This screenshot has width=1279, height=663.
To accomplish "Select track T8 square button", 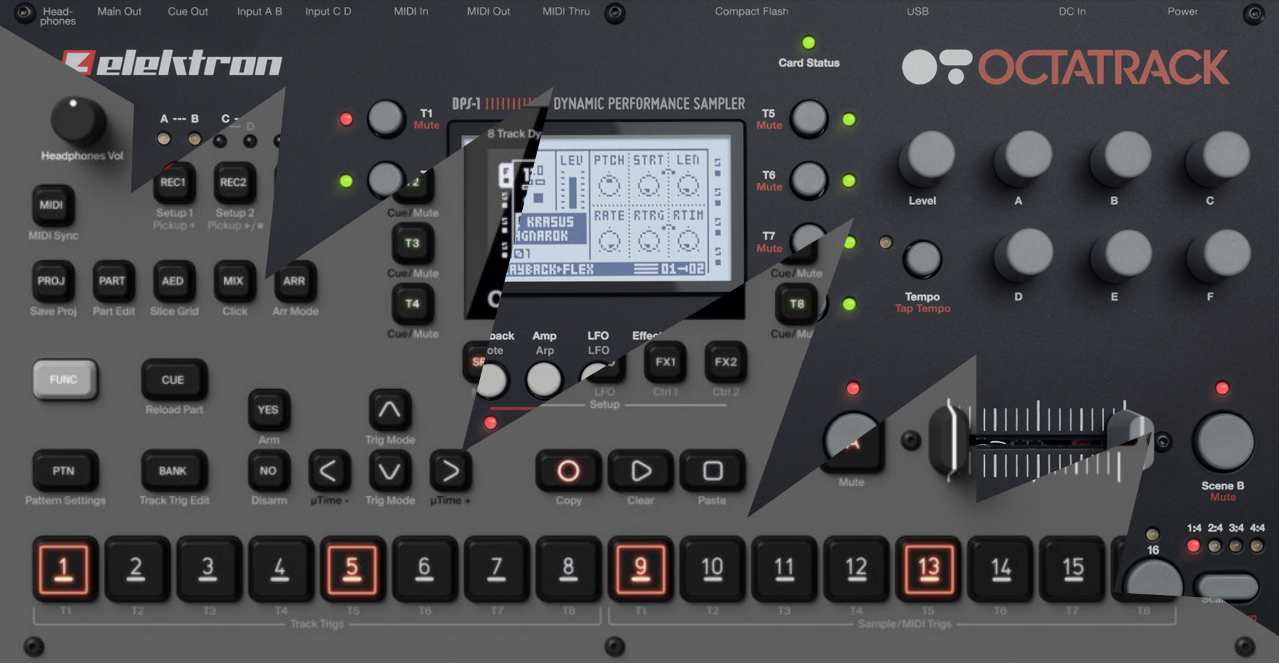I will click(x=797, y=304).
